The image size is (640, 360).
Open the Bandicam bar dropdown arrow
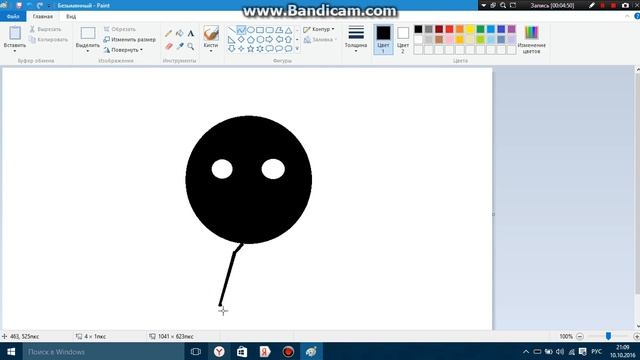pos(484,5)
